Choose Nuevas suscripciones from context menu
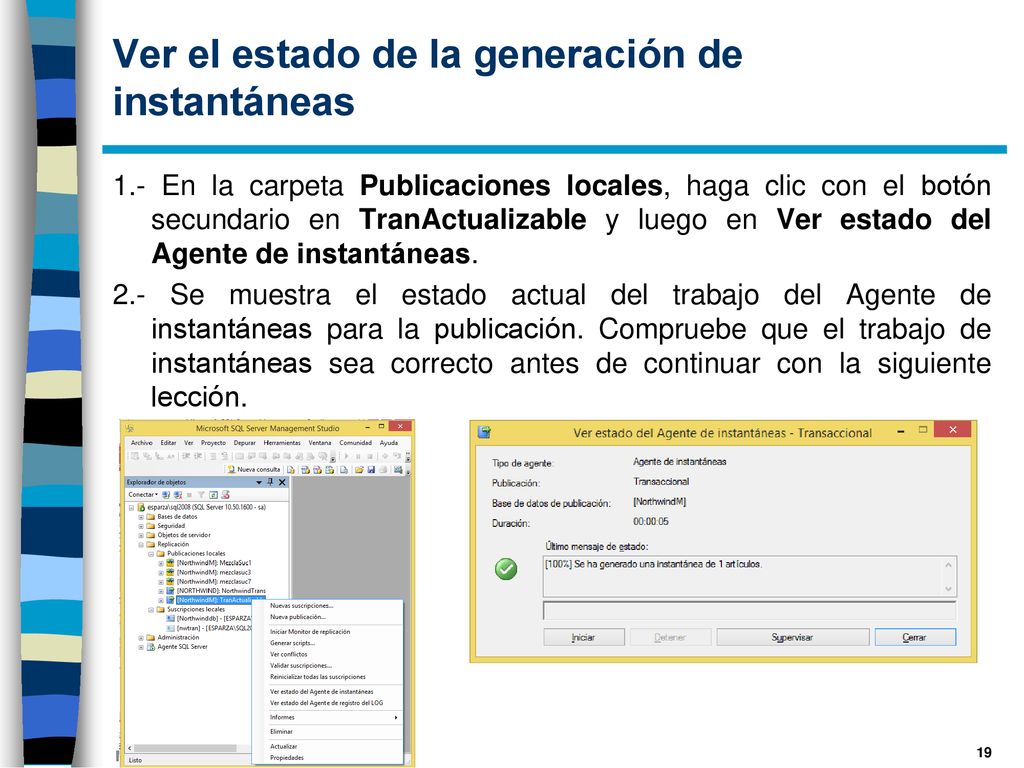Image resolution: width=1024 pixels, height=768 pixels. [x=328, y=605]
